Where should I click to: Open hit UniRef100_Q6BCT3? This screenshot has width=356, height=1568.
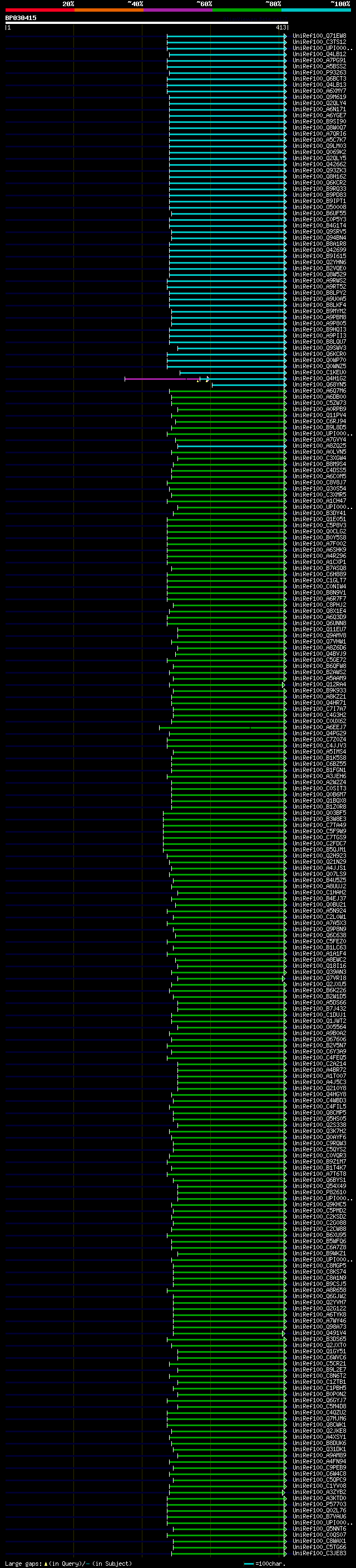pos(319,78)
